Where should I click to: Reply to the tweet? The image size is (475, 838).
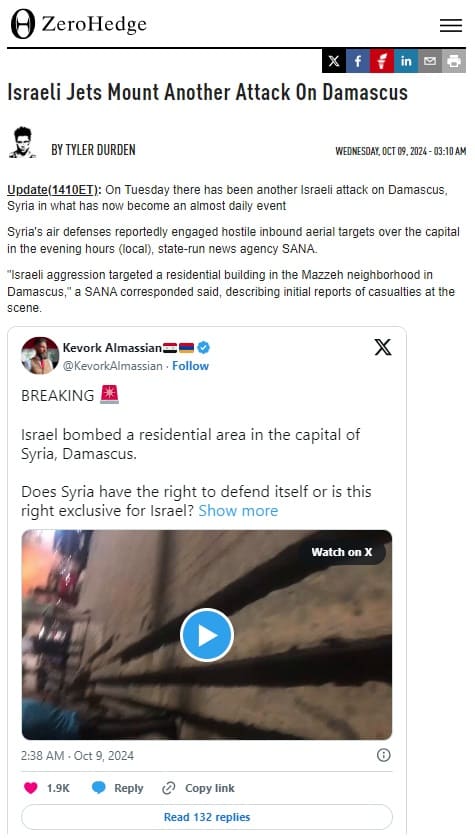tap(118, 788)
